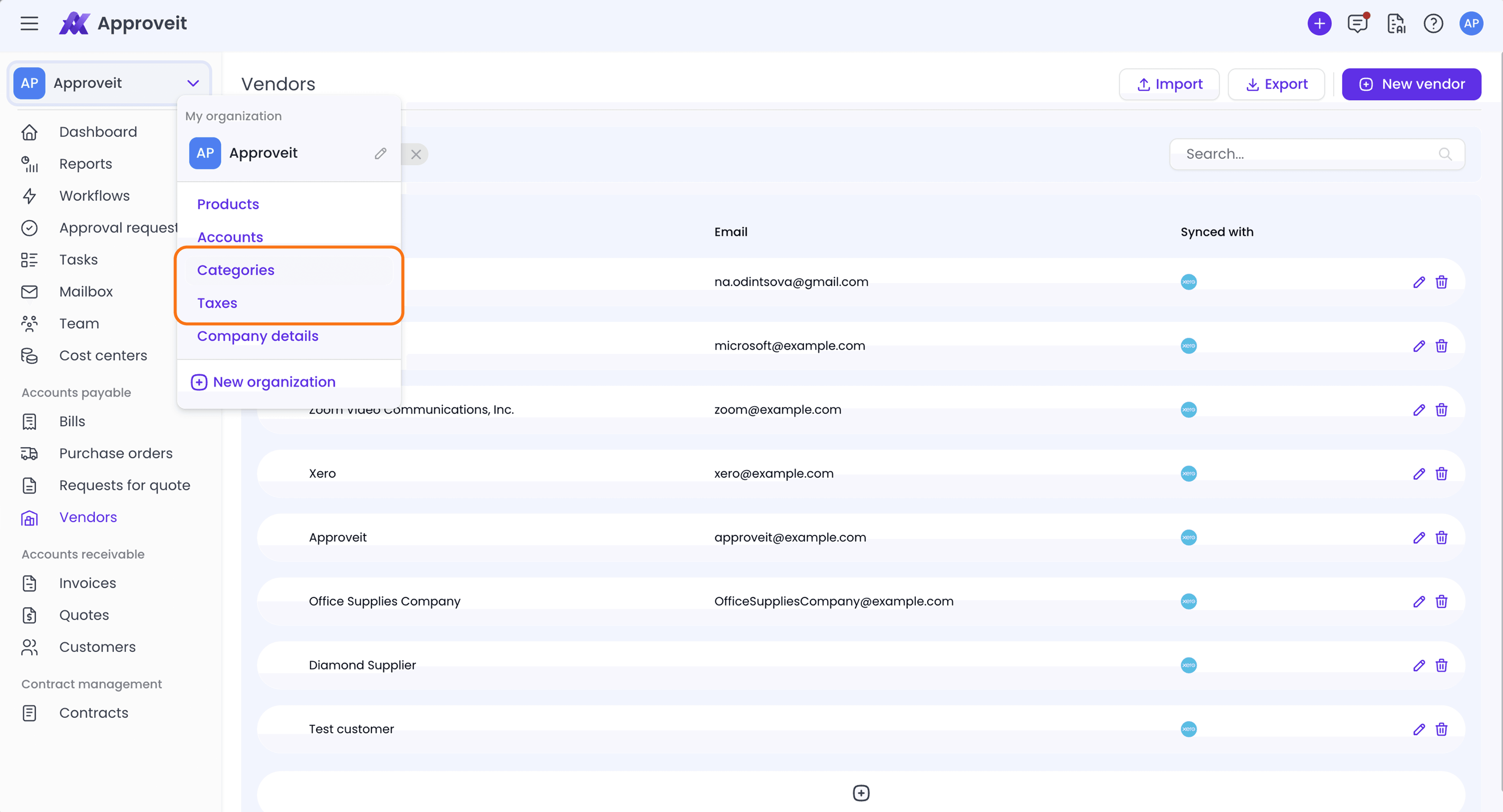Edit the Office Supplies Company vendor
Screen dimensions: 1503x812
coord(1419,601)
